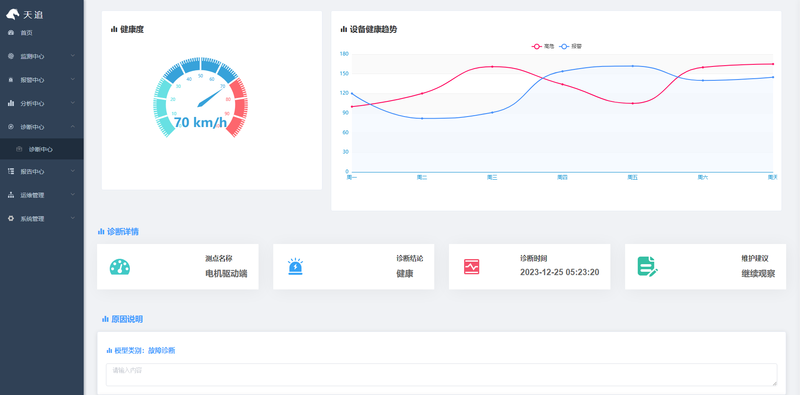Screen dimensions: 800x395
Task: Expand the 监测中心 menu chevron
Action: (x=73, y=56)
